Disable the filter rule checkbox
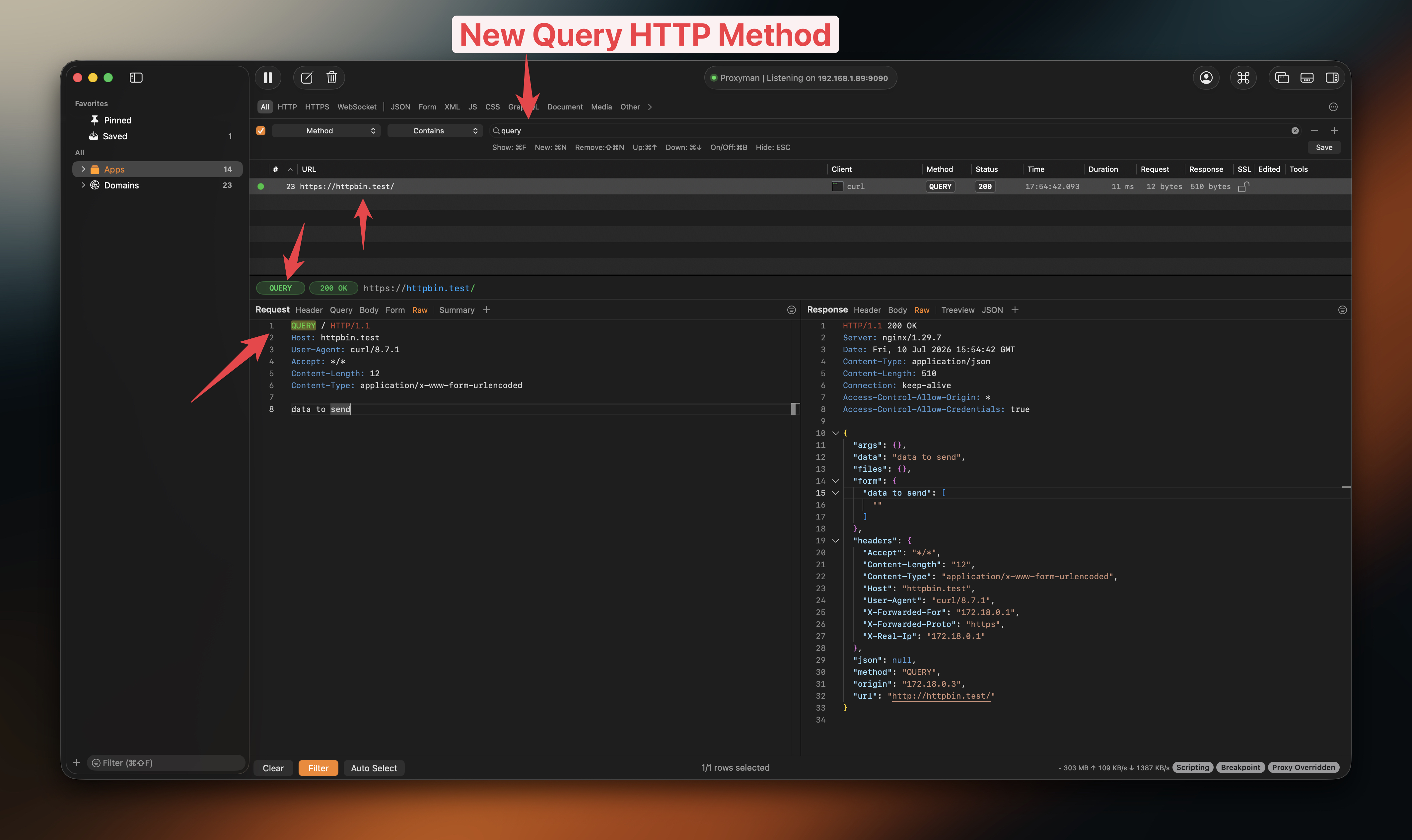This screenshot has width=1412, height=840. 260,131
